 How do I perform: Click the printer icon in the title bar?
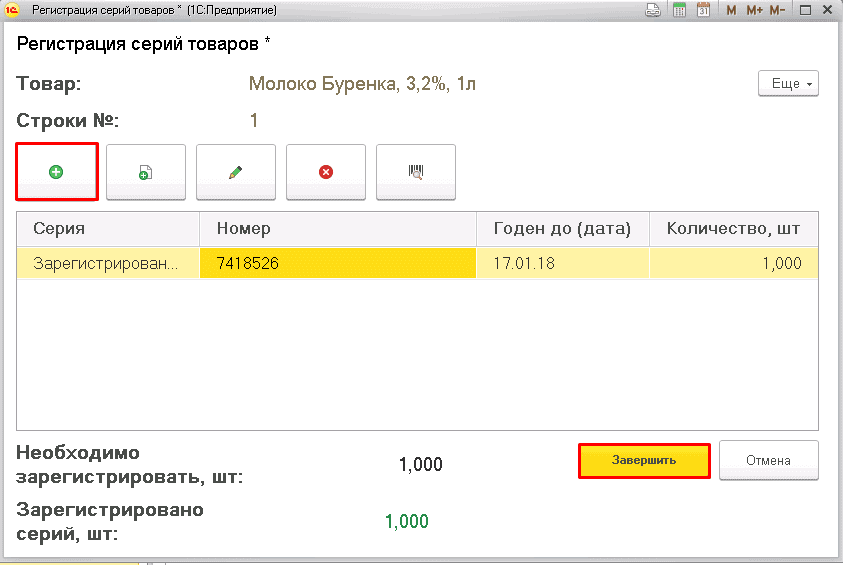tap(653, 10)
